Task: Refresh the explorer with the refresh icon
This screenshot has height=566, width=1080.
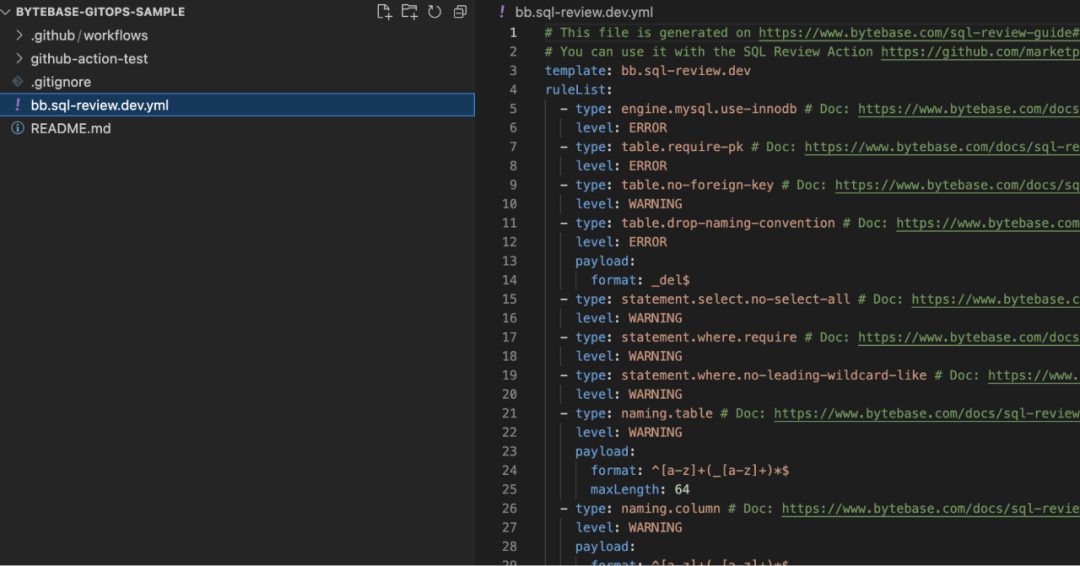Action: point(435,12)
